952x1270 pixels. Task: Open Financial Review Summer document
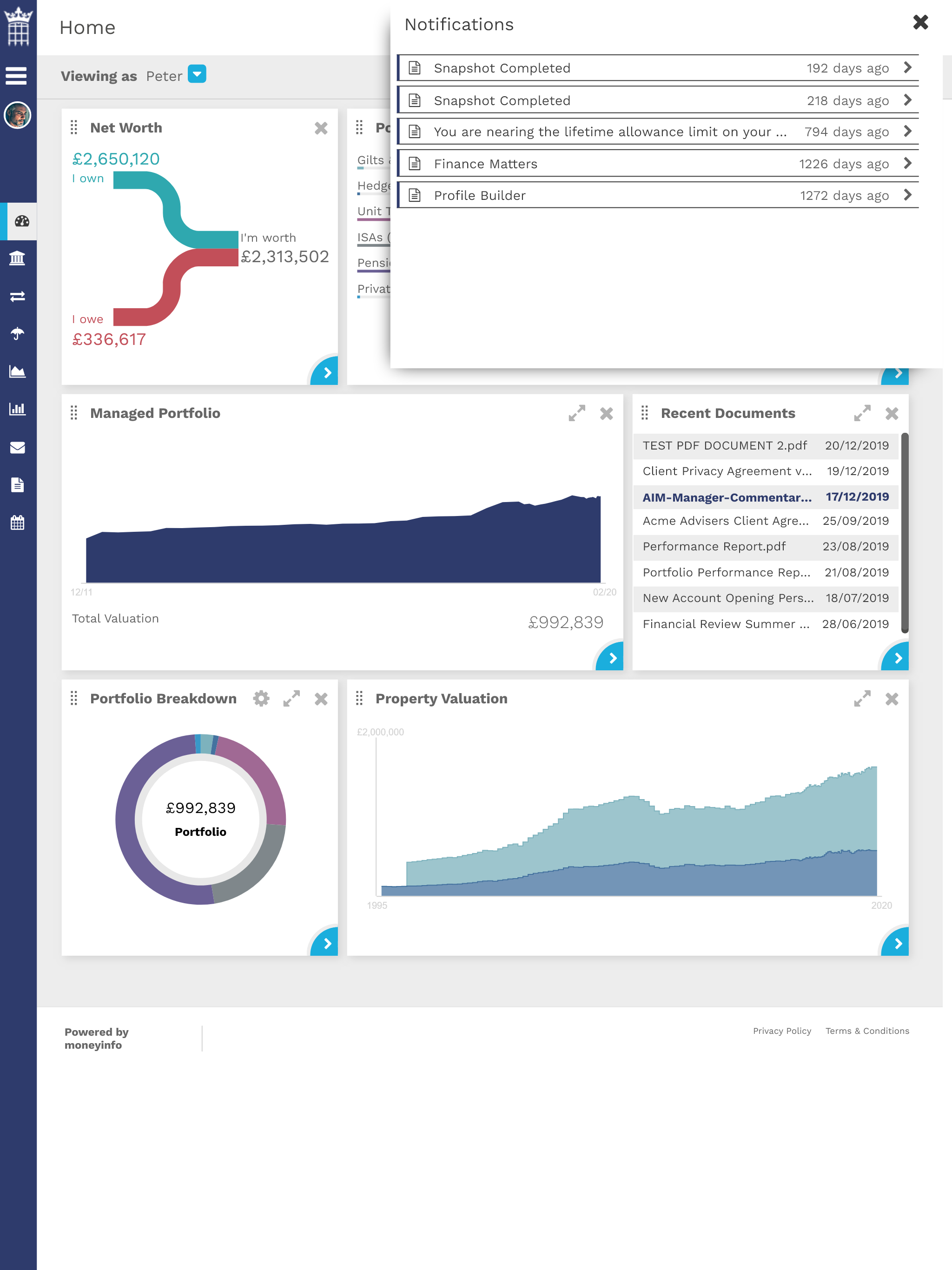(x=766, y=624)
